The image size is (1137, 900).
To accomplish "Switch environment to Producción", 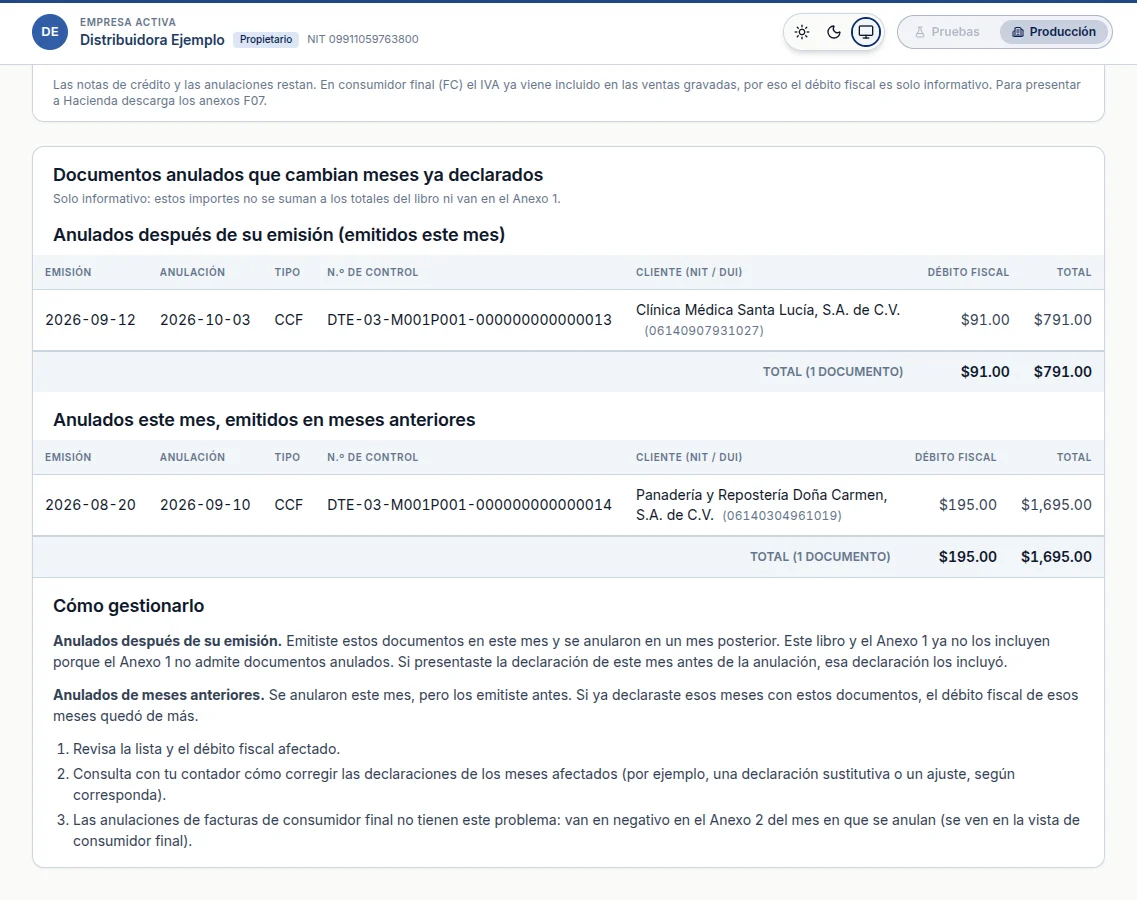I will pos(1054,32).
